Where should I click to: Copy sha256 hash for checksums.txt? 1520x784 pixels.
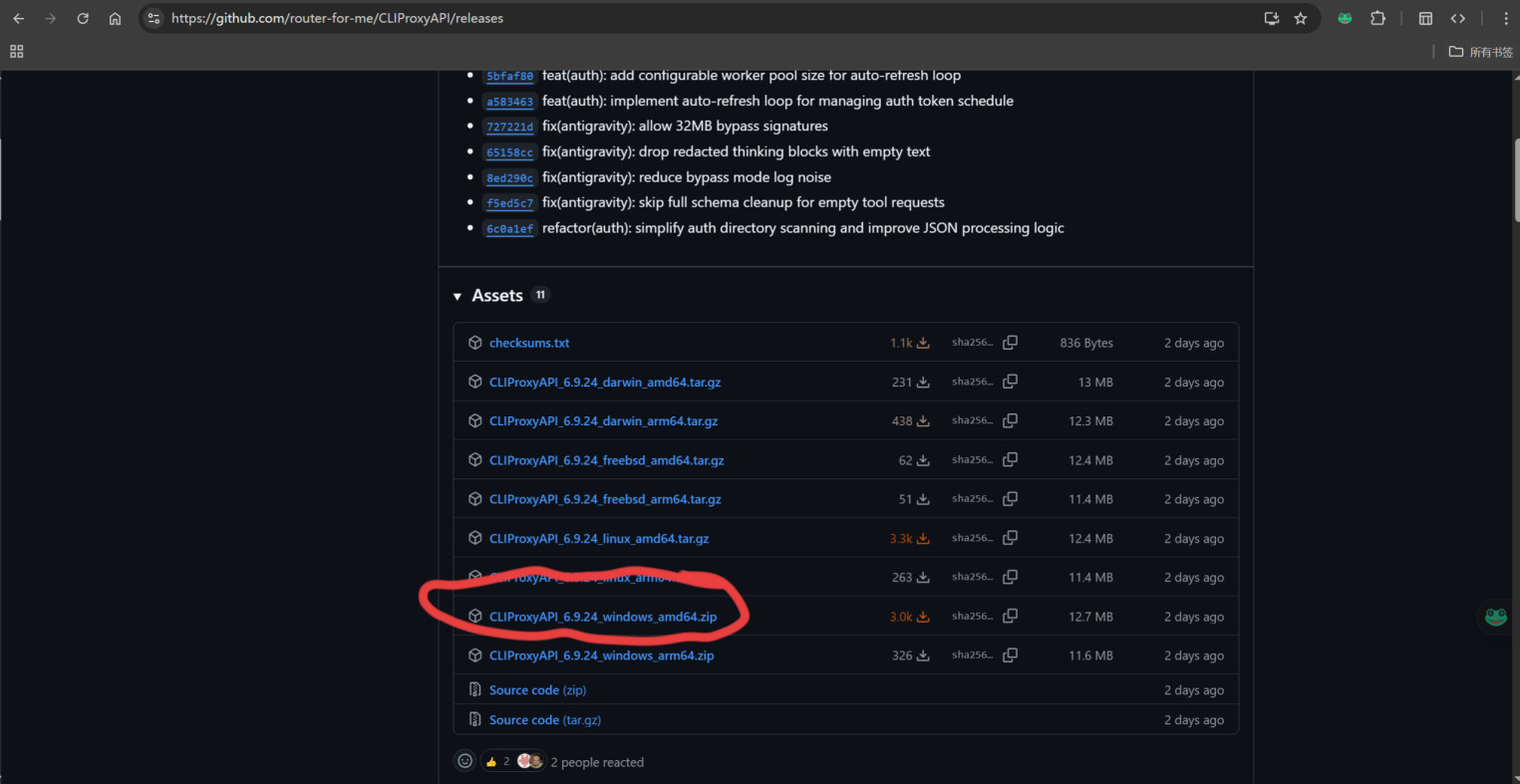(x=1010, y=343)
